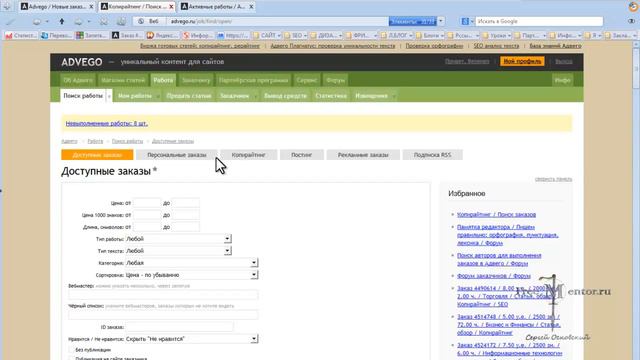Click the 'Выход' logout link
Viewport: 640px width, 360px height.
564,62
